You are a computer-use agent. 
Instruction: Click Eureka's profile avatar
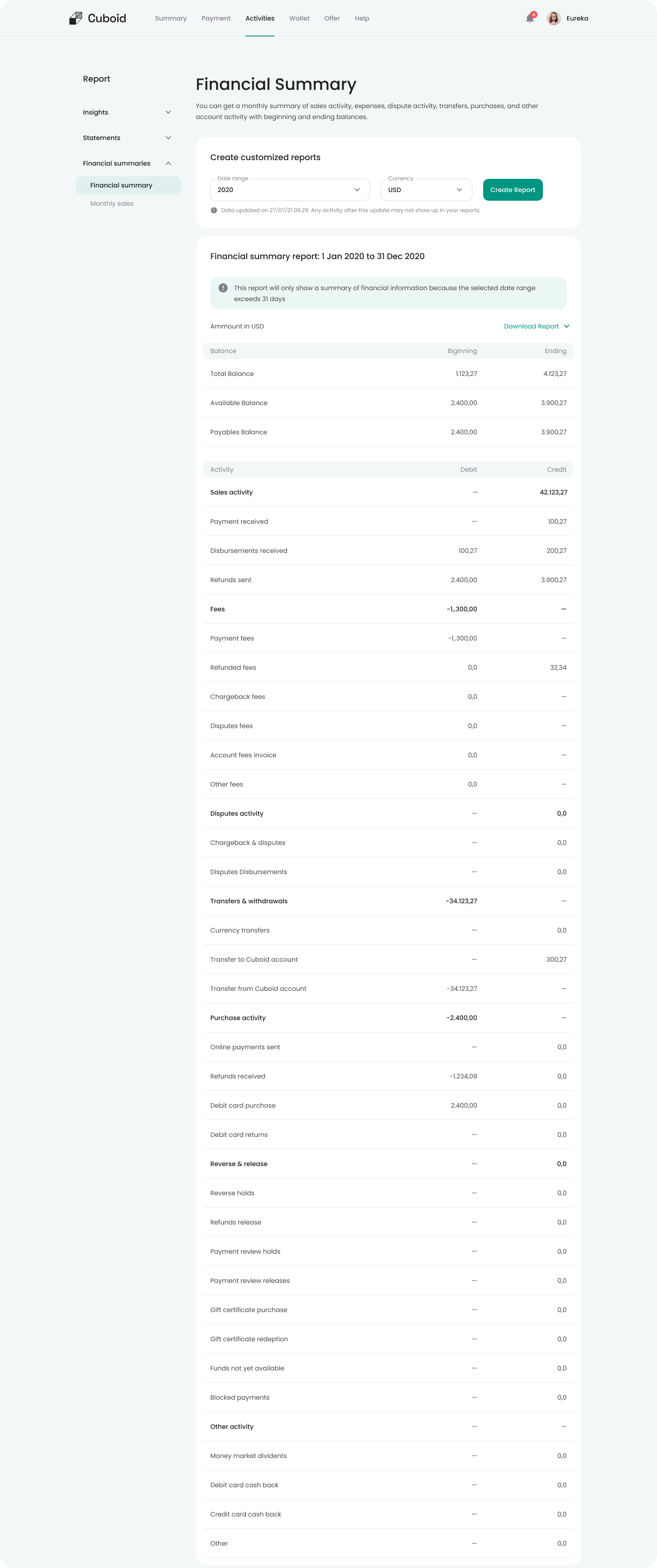pyautogui.click(x=553, y=18)
